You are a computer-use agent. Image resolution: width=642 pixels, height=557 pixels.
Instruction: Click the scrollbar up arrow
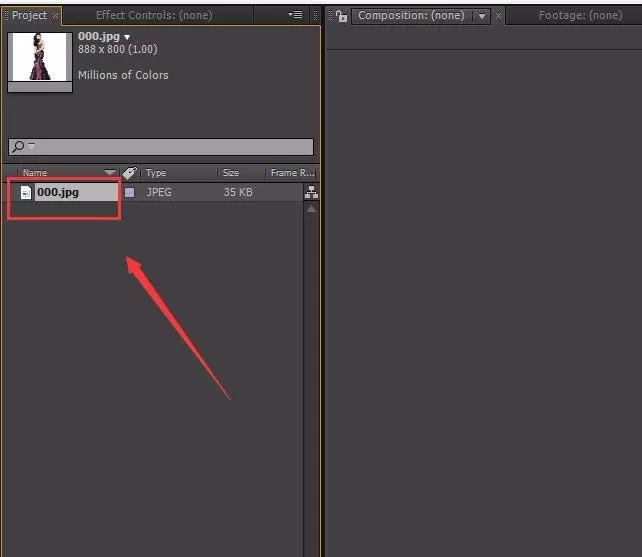point(312,209)
